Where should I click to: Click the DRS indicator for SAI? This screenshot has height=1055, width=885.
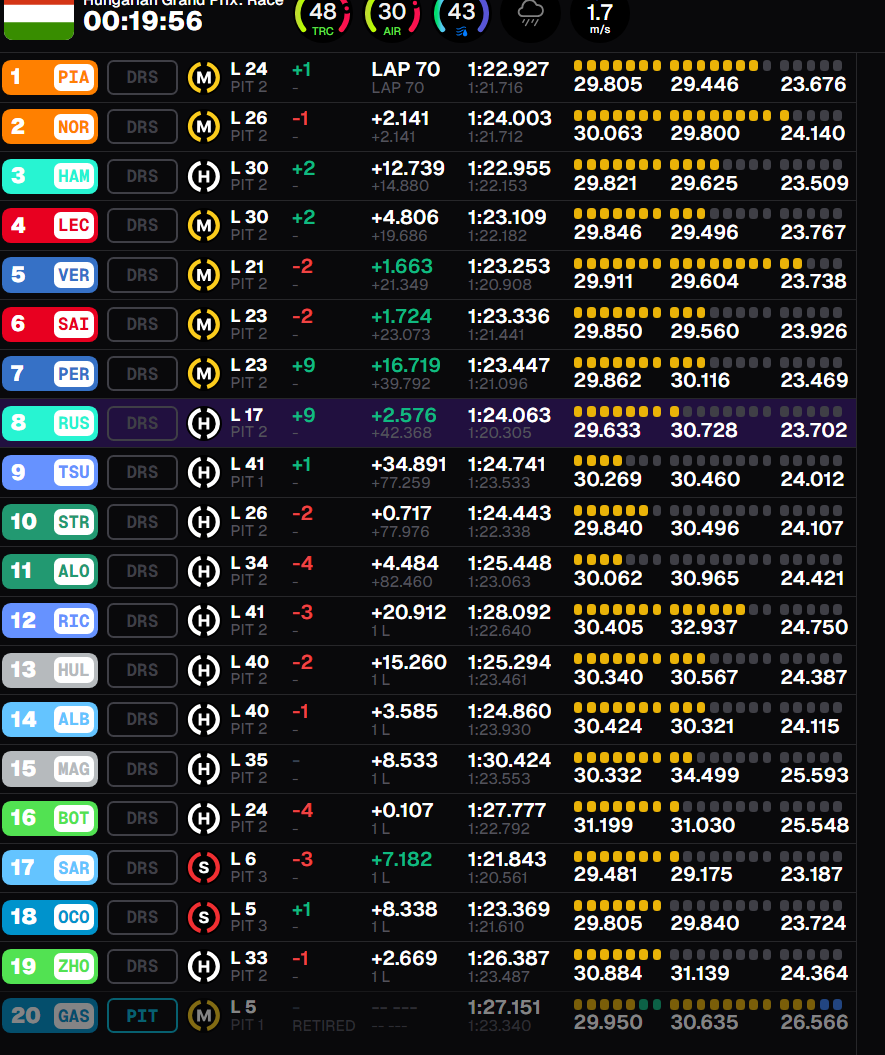click(143, 324)
